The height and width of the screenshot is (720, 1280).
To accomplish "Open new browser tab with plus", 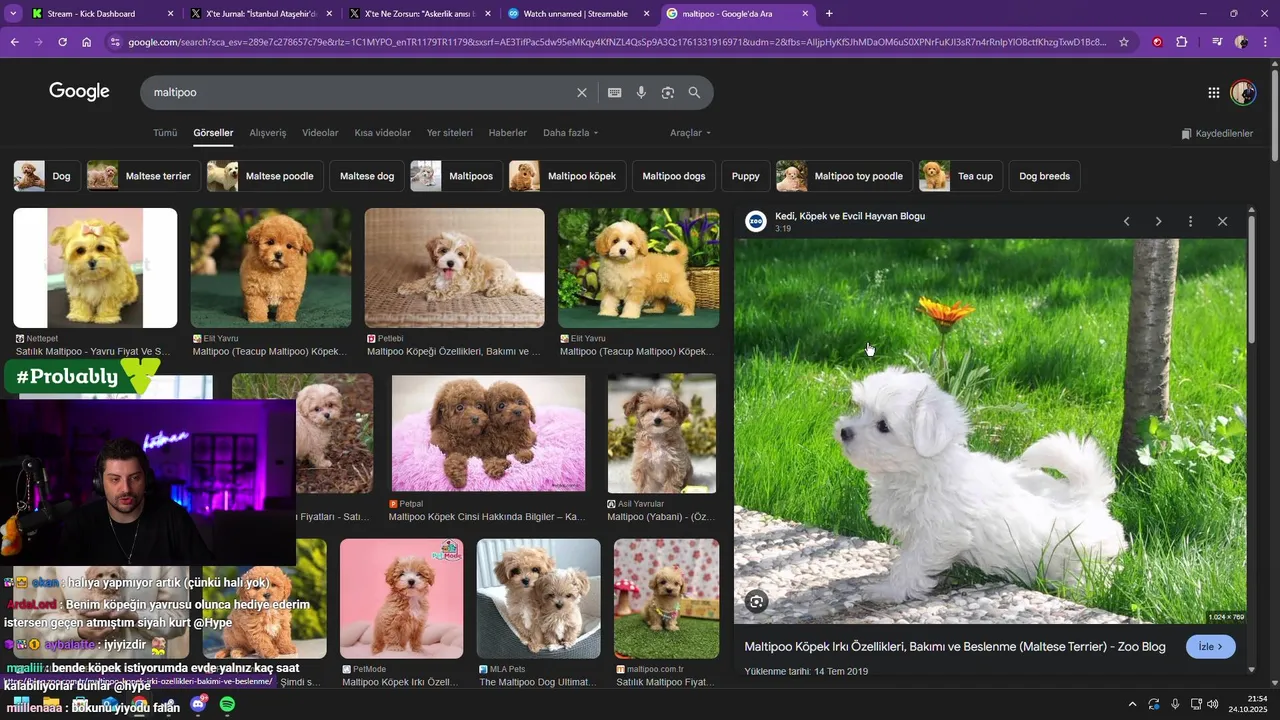I will pos(829,14).
